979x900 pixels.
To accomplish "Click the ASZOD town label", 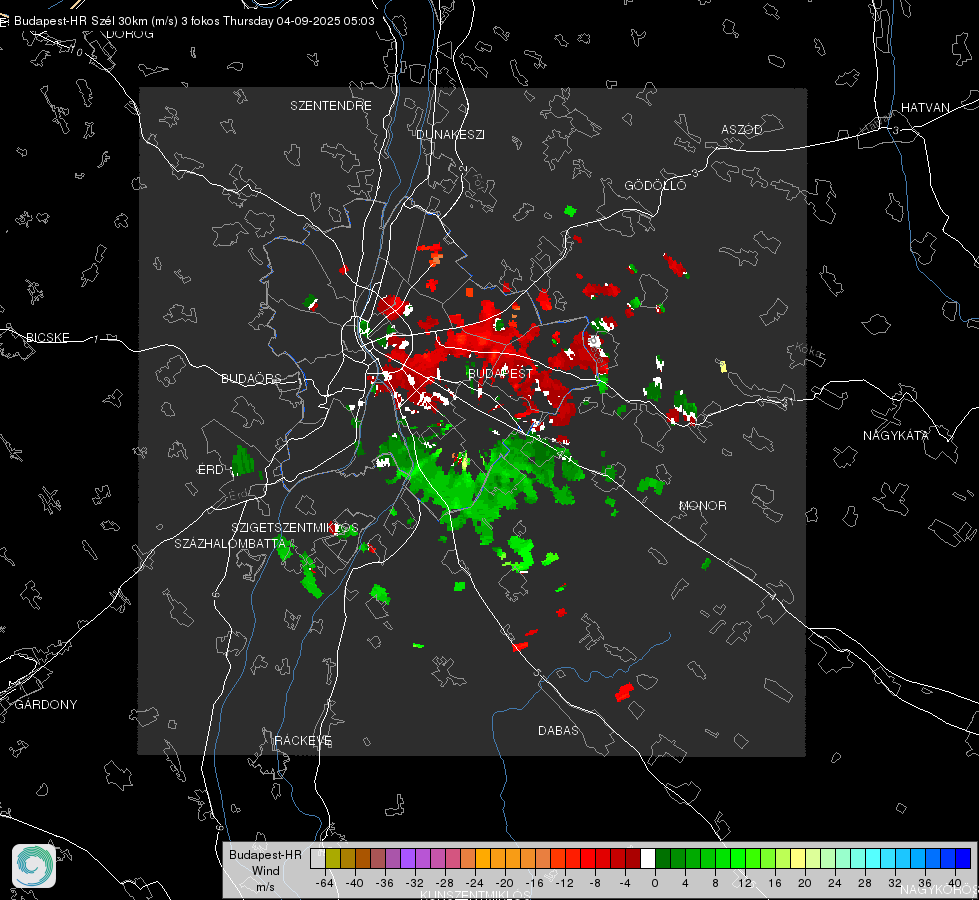I will pos(742,130).
